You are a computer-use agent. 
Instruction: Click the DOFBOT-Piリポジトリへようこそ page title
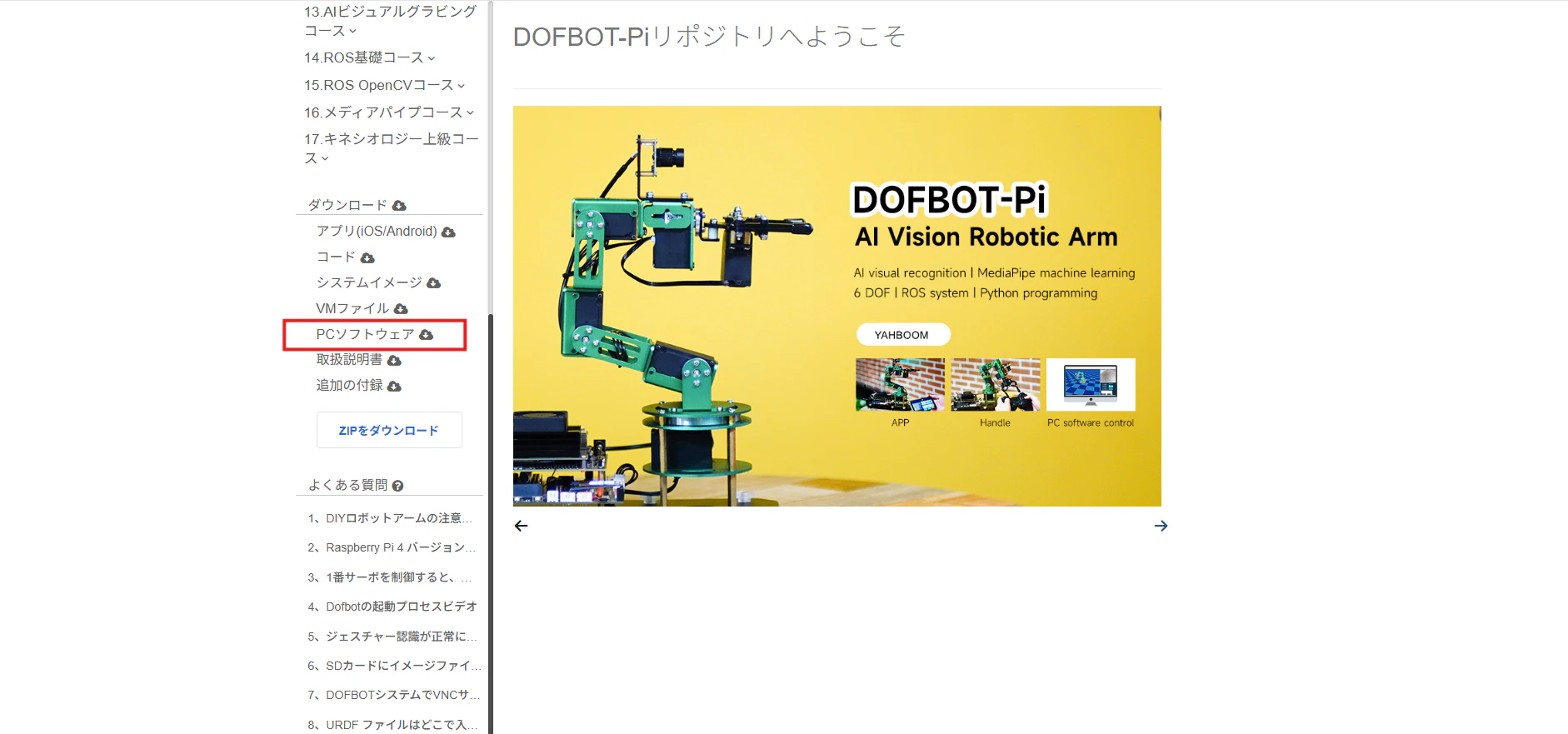point(709,37)
